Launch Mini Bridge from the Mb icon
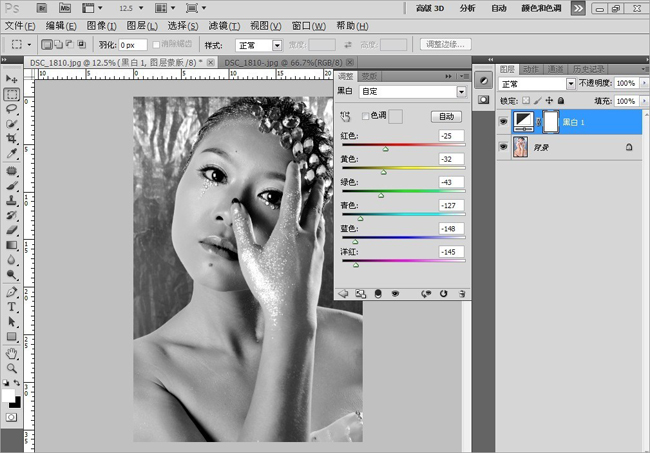Image resolution: width=650 pixels, height=453 pixels. pos(65,8)
